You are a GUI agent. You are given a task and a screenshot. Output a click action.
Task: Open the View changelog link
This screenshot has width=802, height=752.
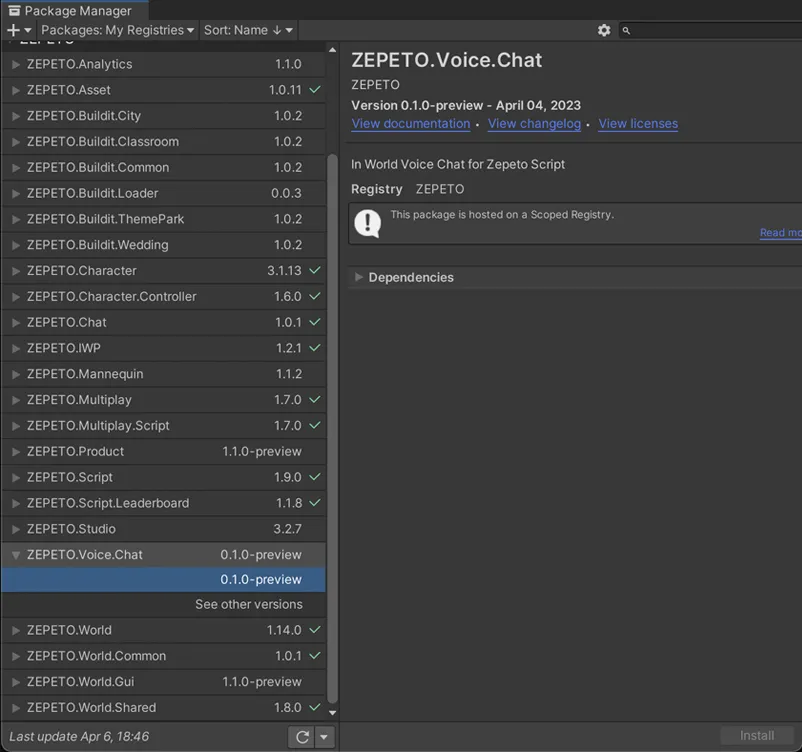pyautogui.click(x=534, y=124)
